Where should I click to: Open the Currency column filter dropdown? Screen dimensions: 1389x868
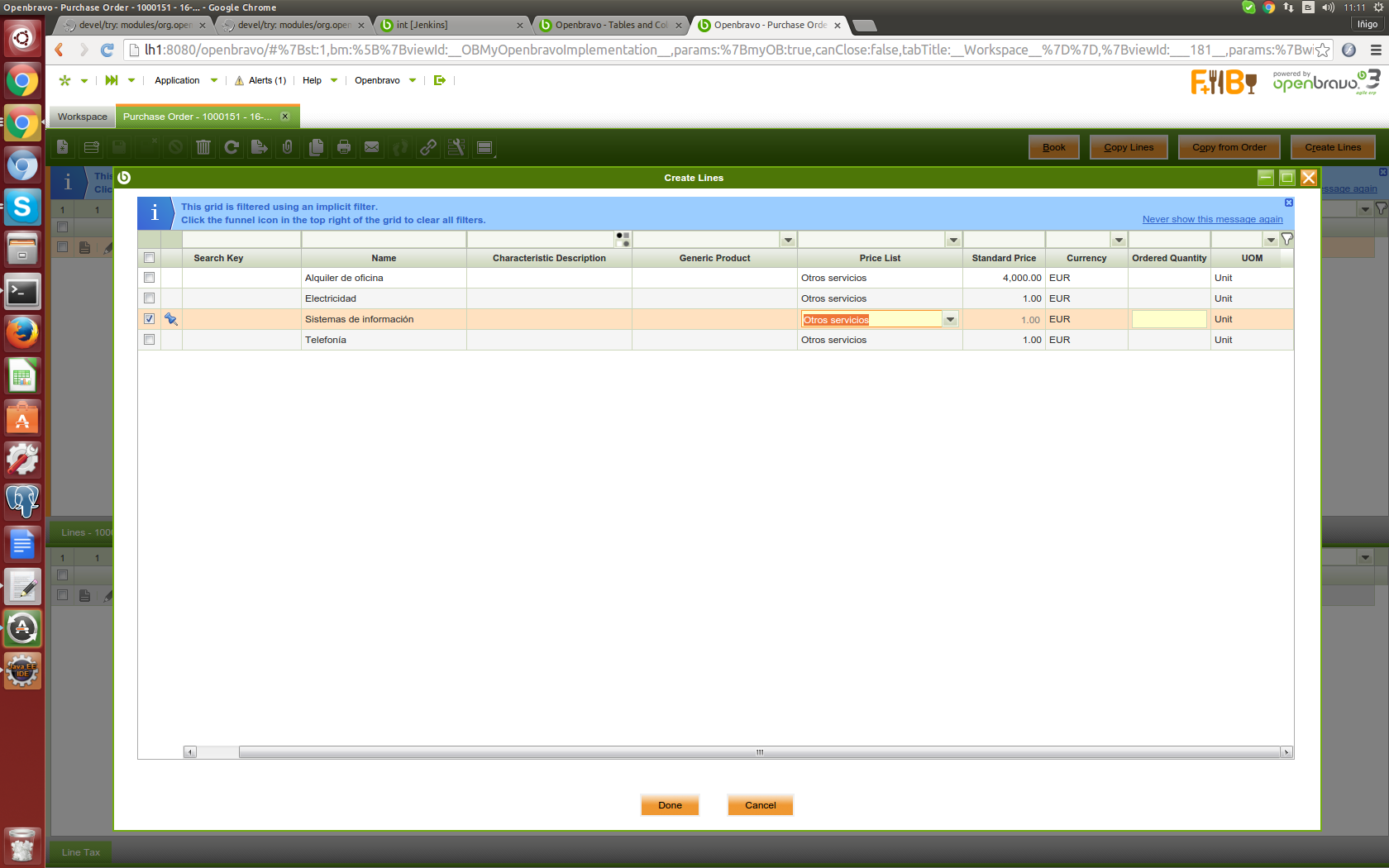click(1119, 241)
